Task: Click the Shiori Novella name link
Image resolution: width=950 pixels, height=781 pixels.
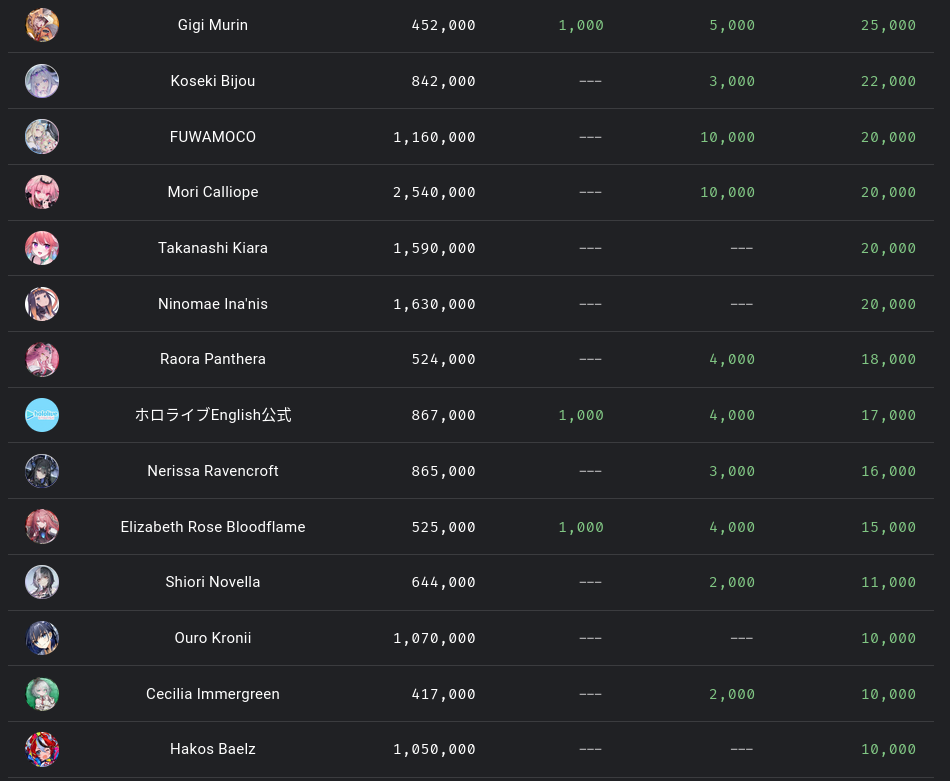Action: tap(213, 582)
